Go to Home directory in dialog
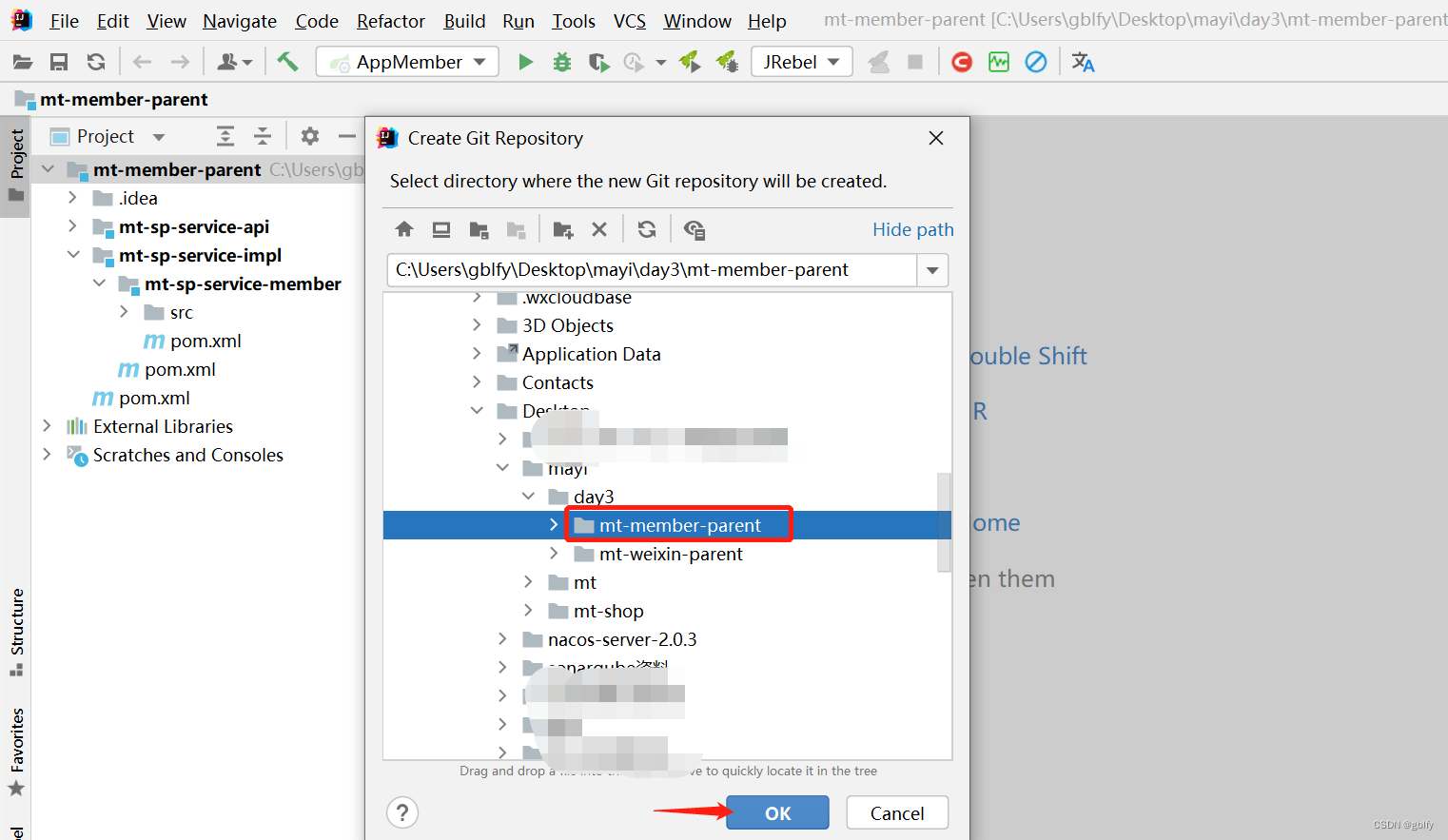 (404, 229)
